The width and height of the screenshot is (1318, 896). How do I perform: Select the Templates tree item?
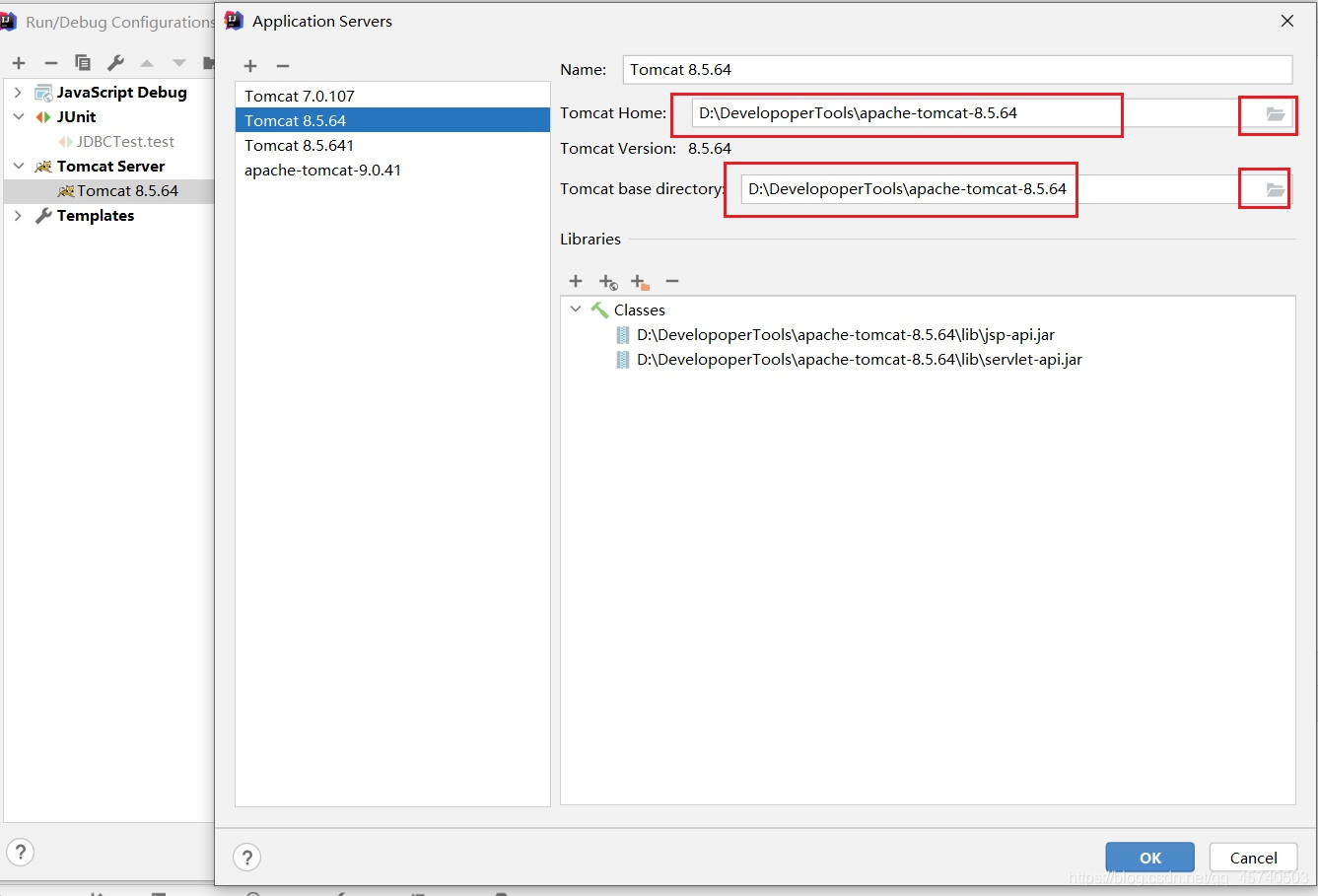96,216
